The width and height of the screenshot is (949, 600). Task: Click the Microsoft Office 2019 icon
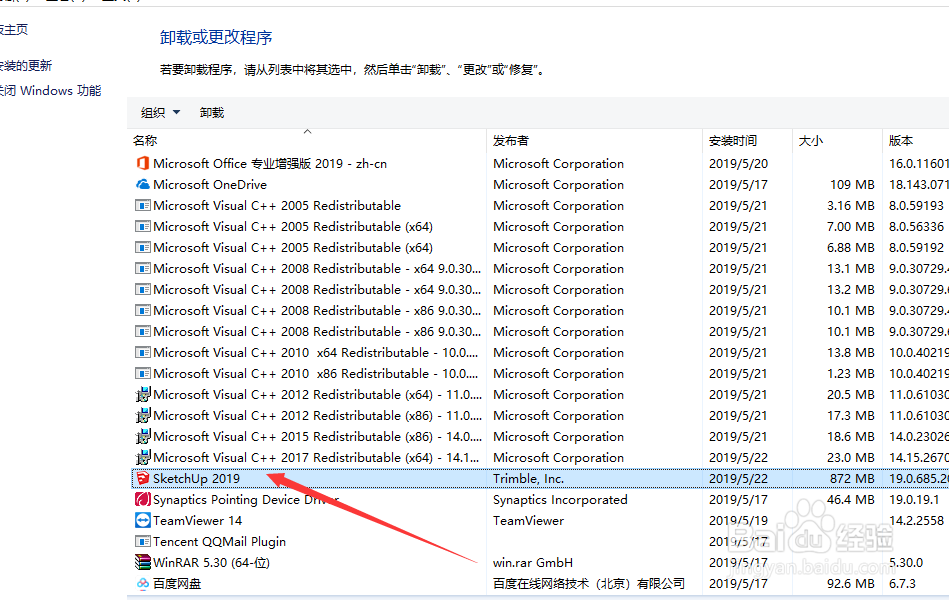pos(143,163)
